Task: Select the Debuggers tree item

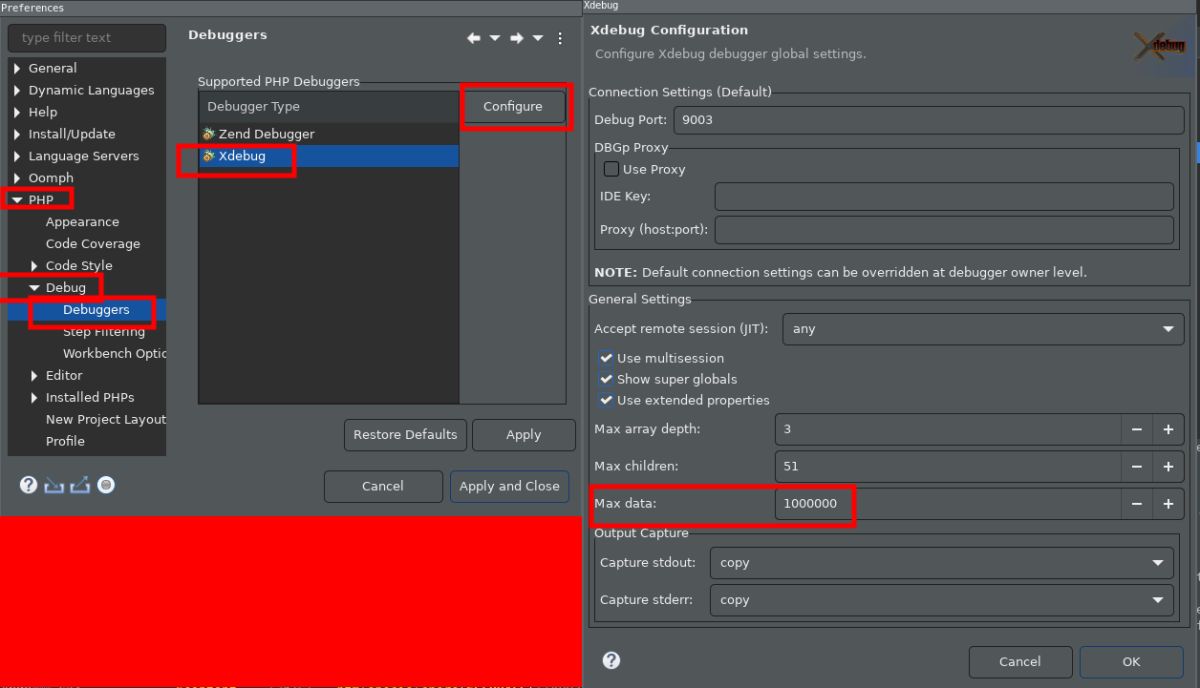Action: coord(96,310)
